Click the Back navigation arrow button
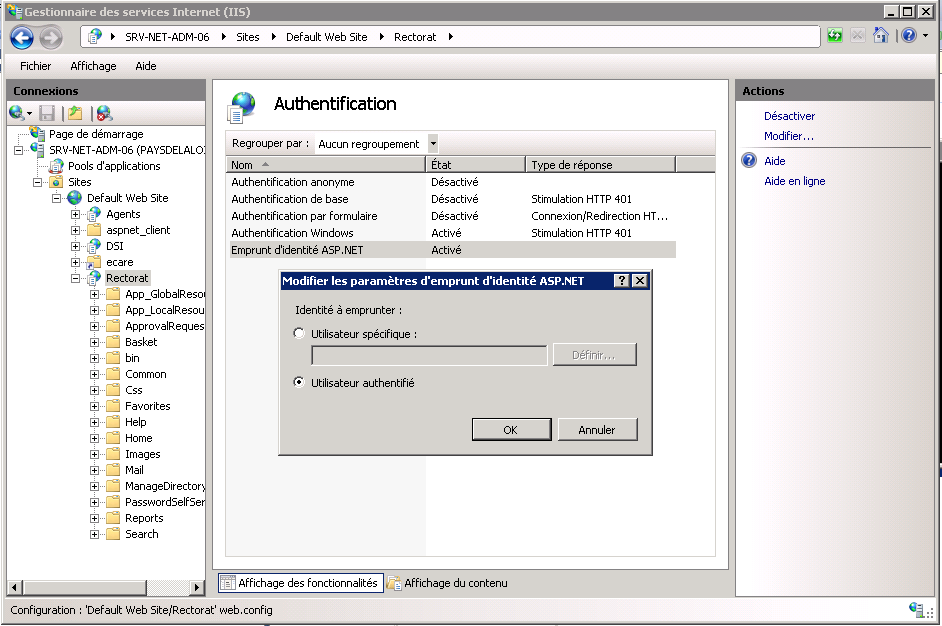The image size is (942, 626). (x=22, y=37)
